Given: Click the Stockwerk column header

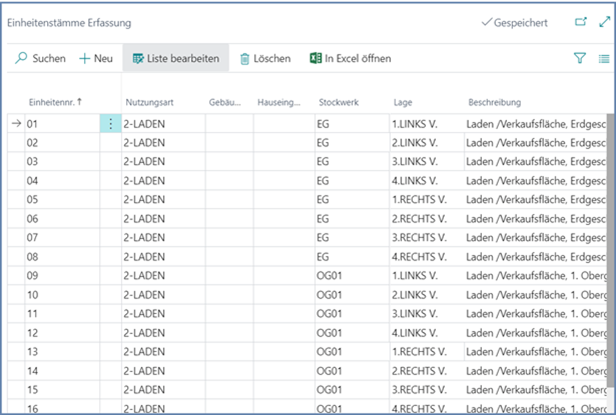Looking at the screenshot, I should 340,102.
